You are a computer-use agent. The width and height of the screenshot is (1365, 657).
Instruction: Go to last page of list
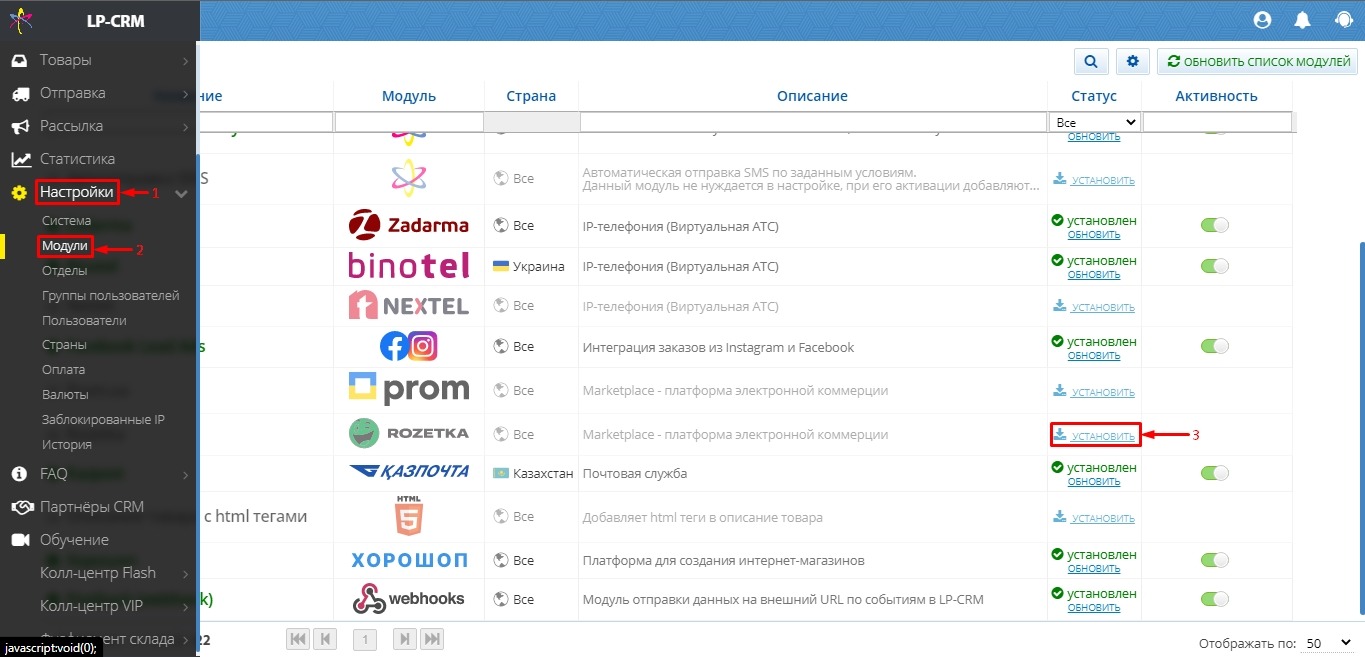tap(432, 639)
